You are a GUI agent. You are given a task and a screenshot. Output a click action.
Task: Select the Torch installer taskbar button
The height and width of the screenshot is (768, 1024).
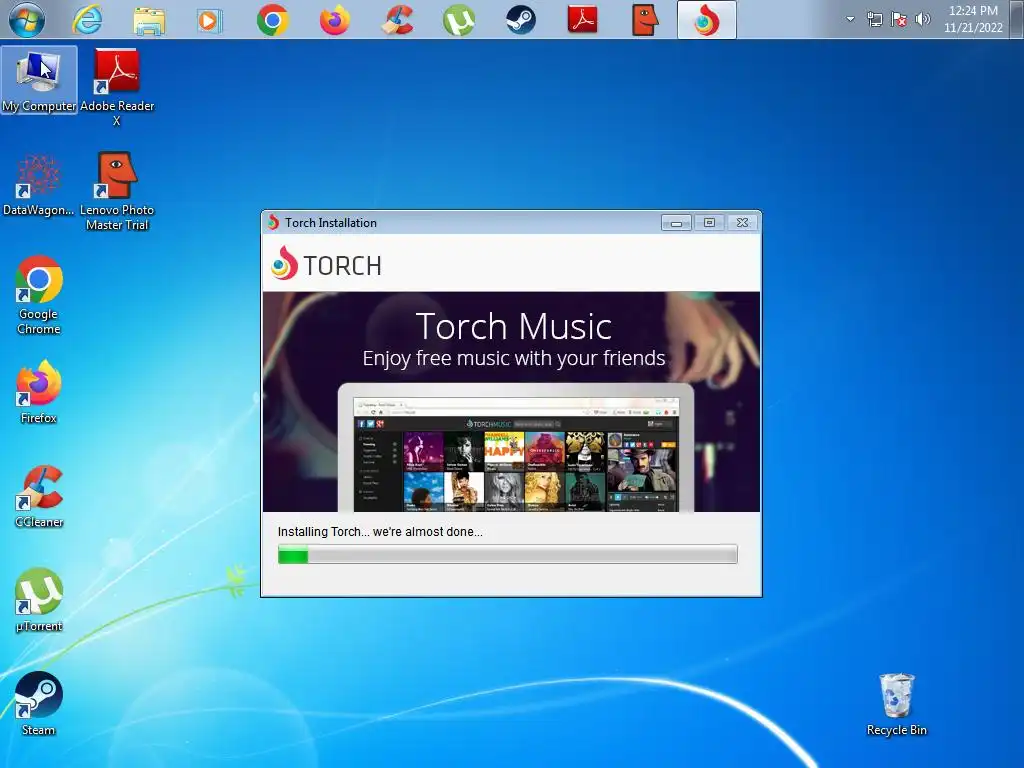pos(707,20)
